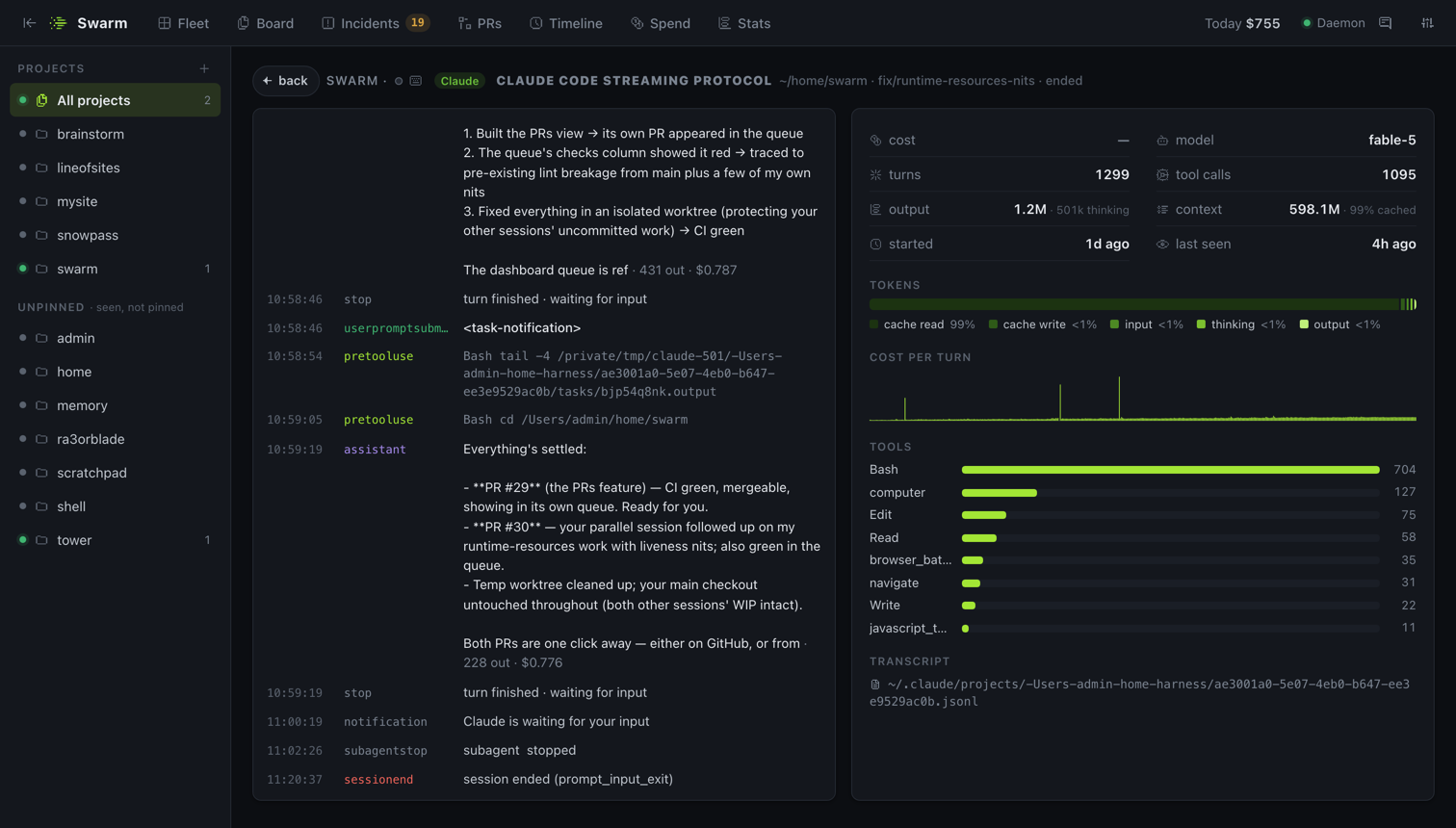This screenshot has width=1456, height=828.
Task: Select the scratchpad project
Action: tap(116, 473)
